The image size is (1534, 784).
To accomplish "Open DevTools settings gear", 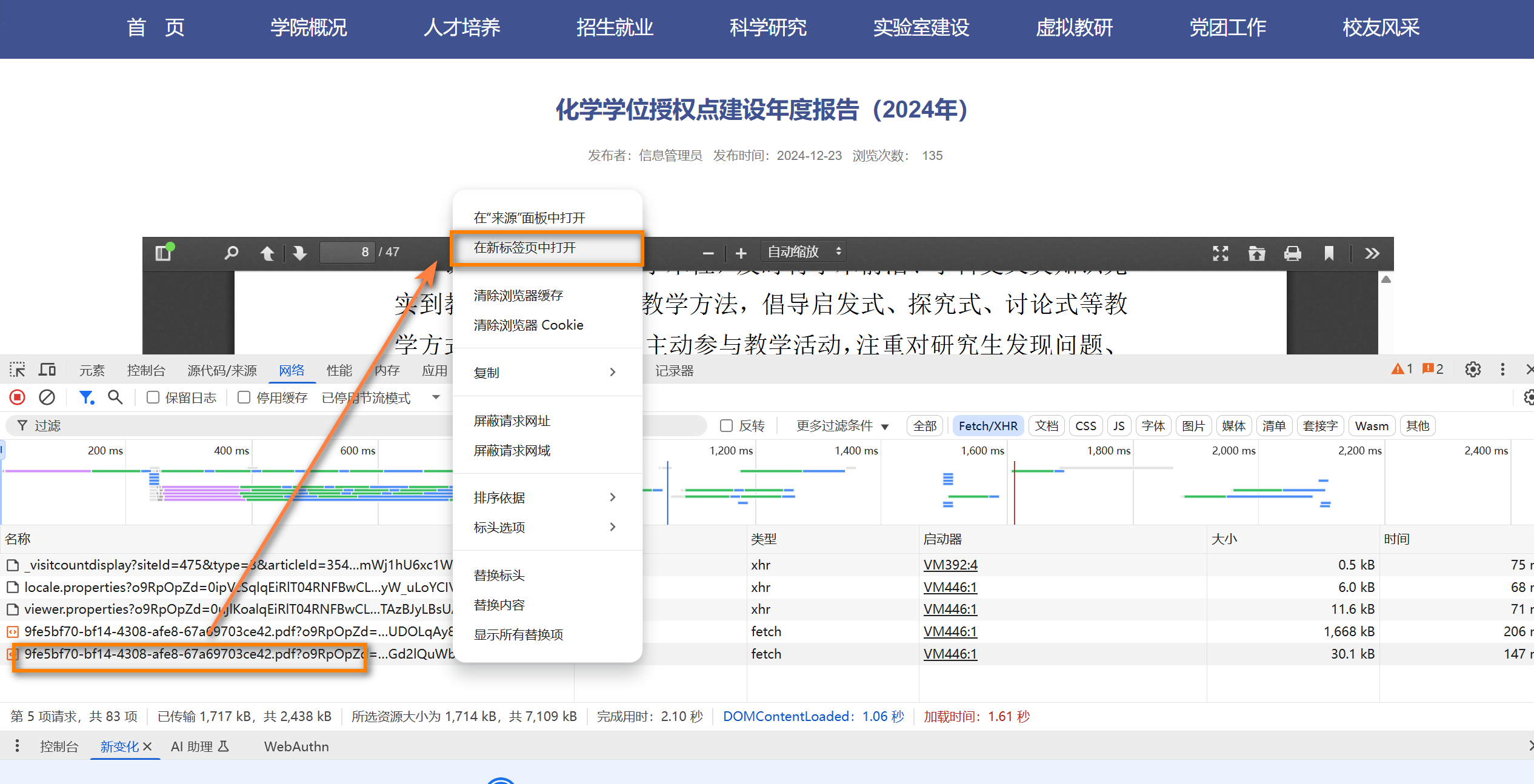I will click(x=1473, y=370).
